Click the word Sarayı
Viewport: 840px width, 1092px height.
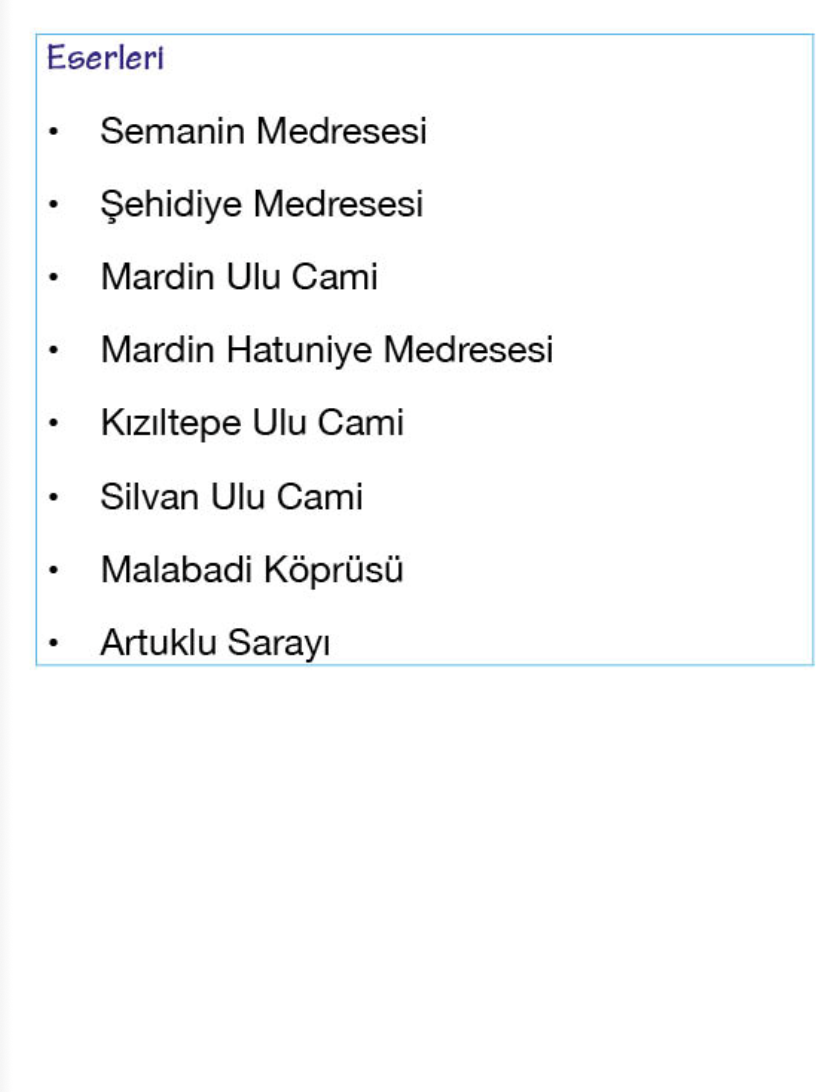coord(278,644)
